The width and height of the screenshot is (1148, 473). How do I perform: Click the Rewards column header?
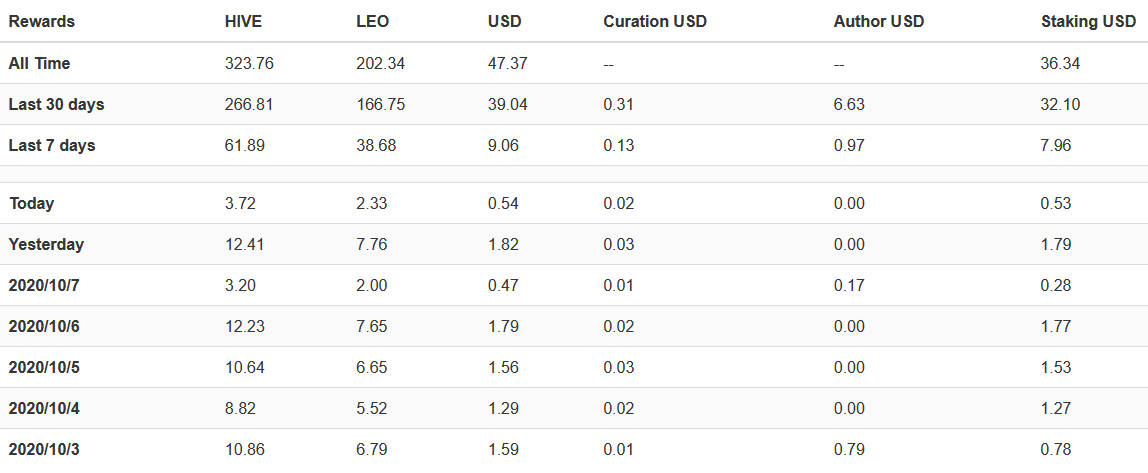pyautogui.click(x=42, y=22)
